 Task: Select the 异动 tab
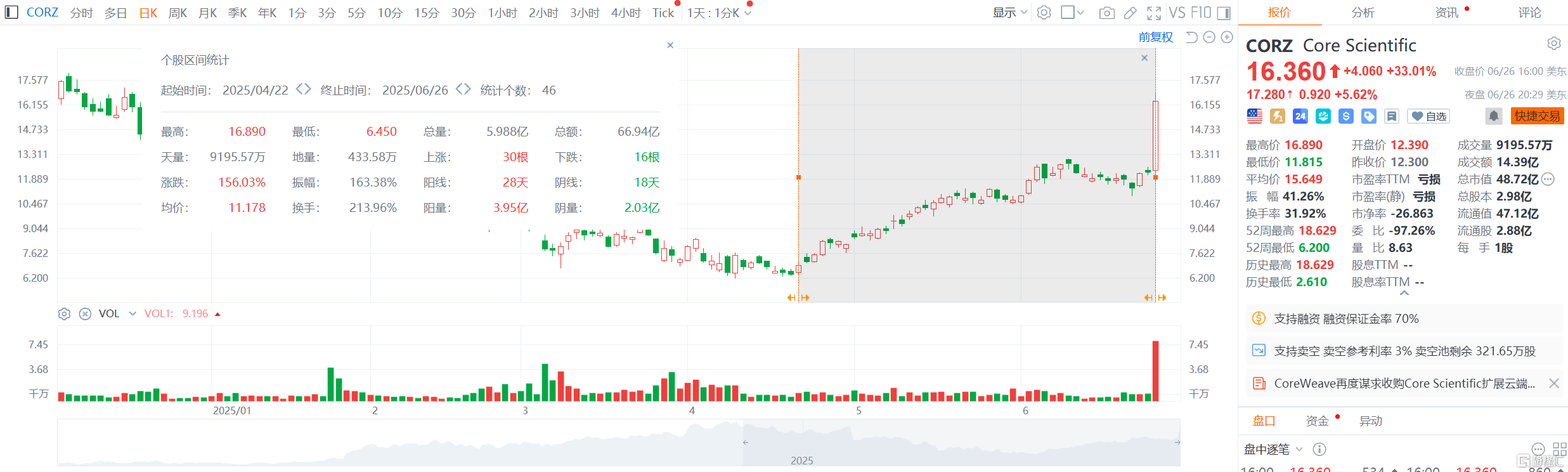tap(1370, 421)
